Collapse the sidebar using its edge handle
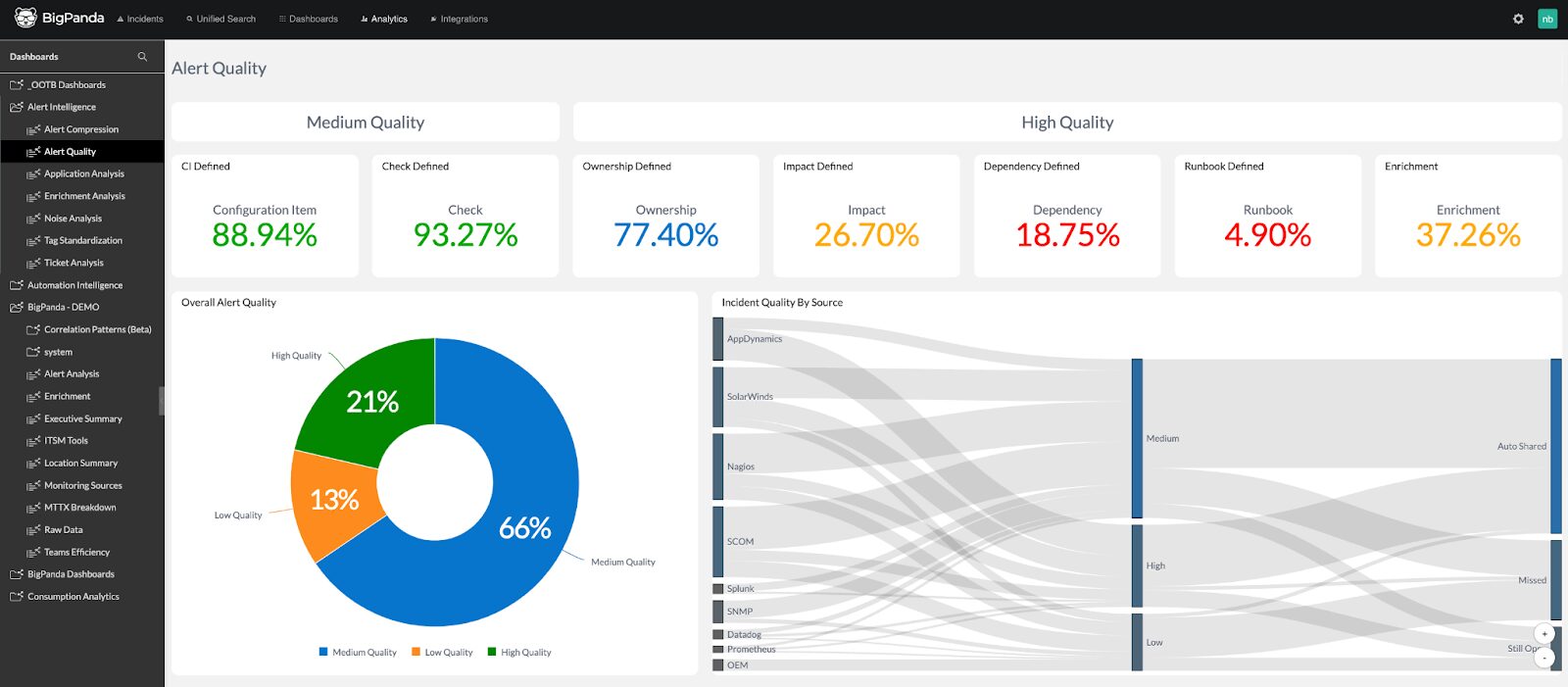The image size is (1568, 687). (162, 400)
